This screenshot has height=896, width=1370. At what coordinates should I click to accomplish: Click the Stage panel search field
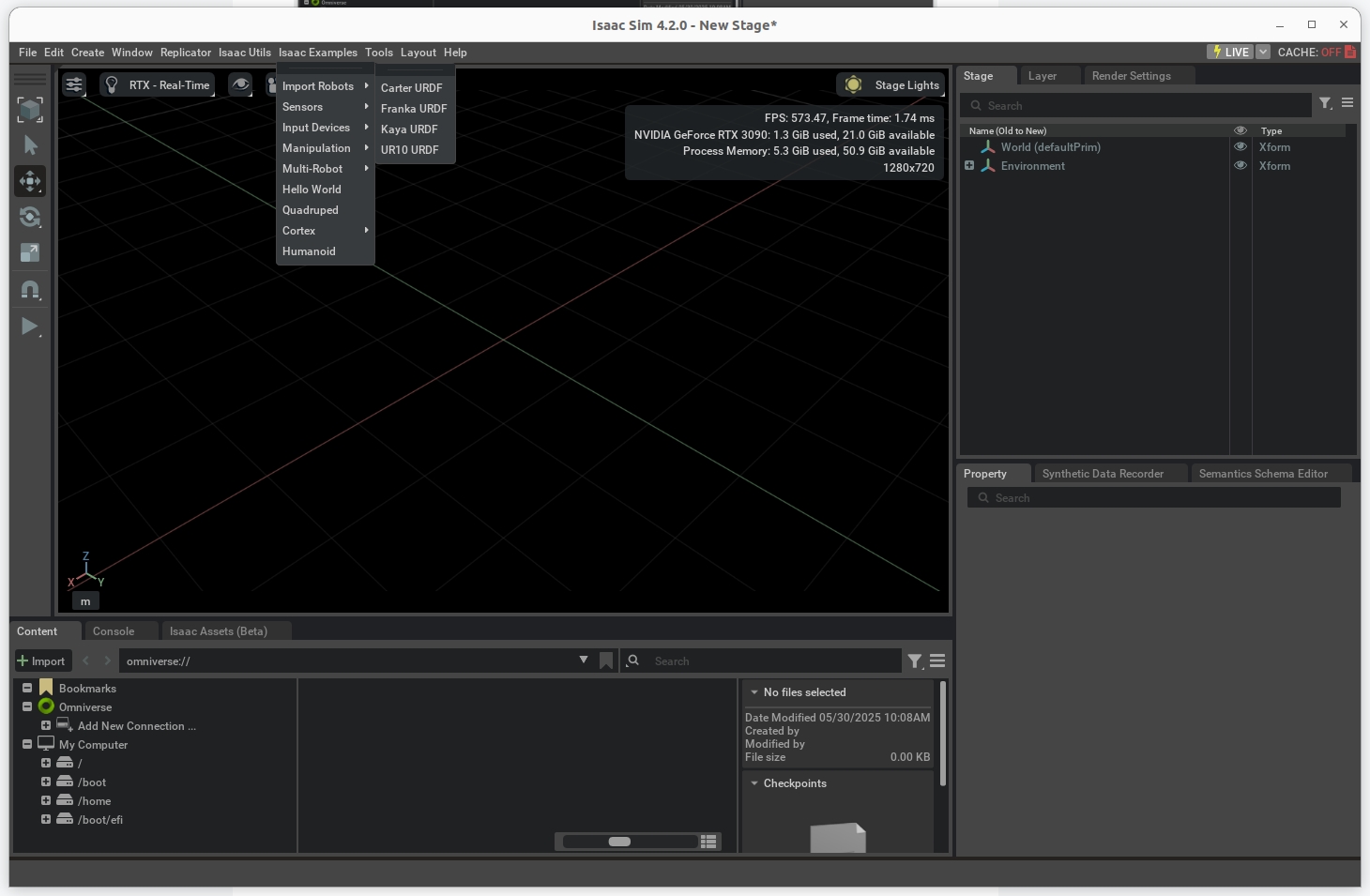[1135, 105]
